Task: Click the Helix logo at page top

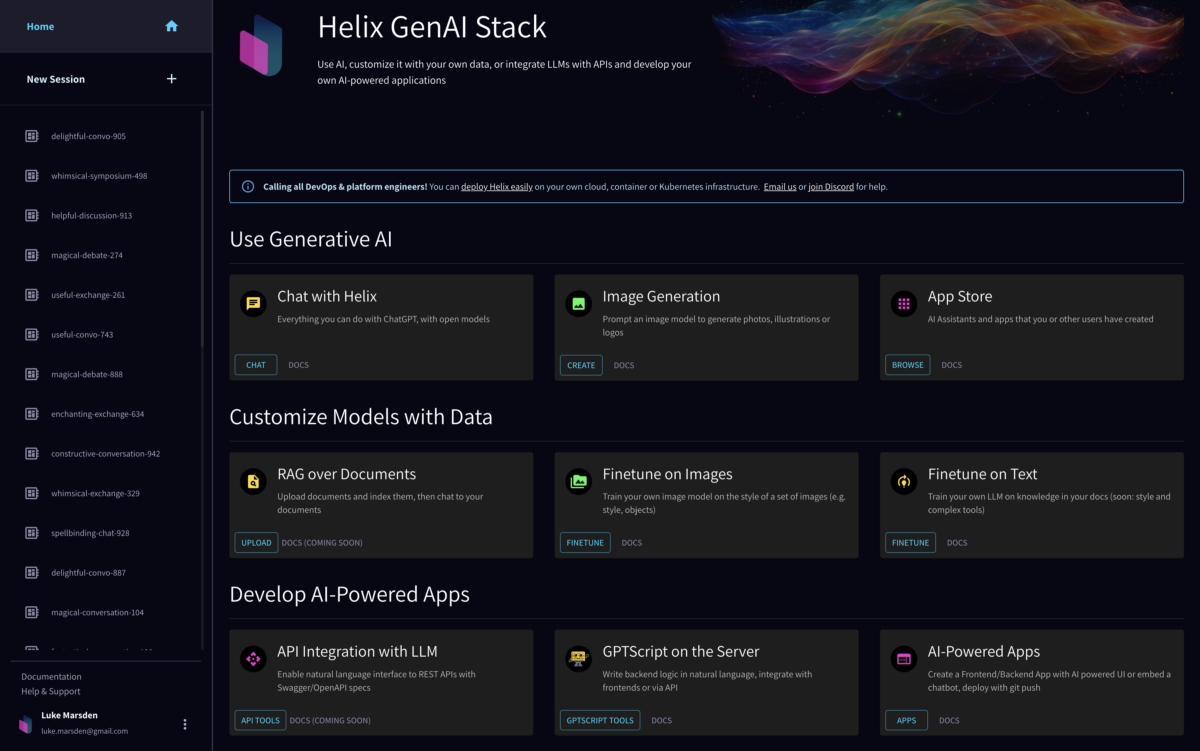Action: [x=262, y=45]
